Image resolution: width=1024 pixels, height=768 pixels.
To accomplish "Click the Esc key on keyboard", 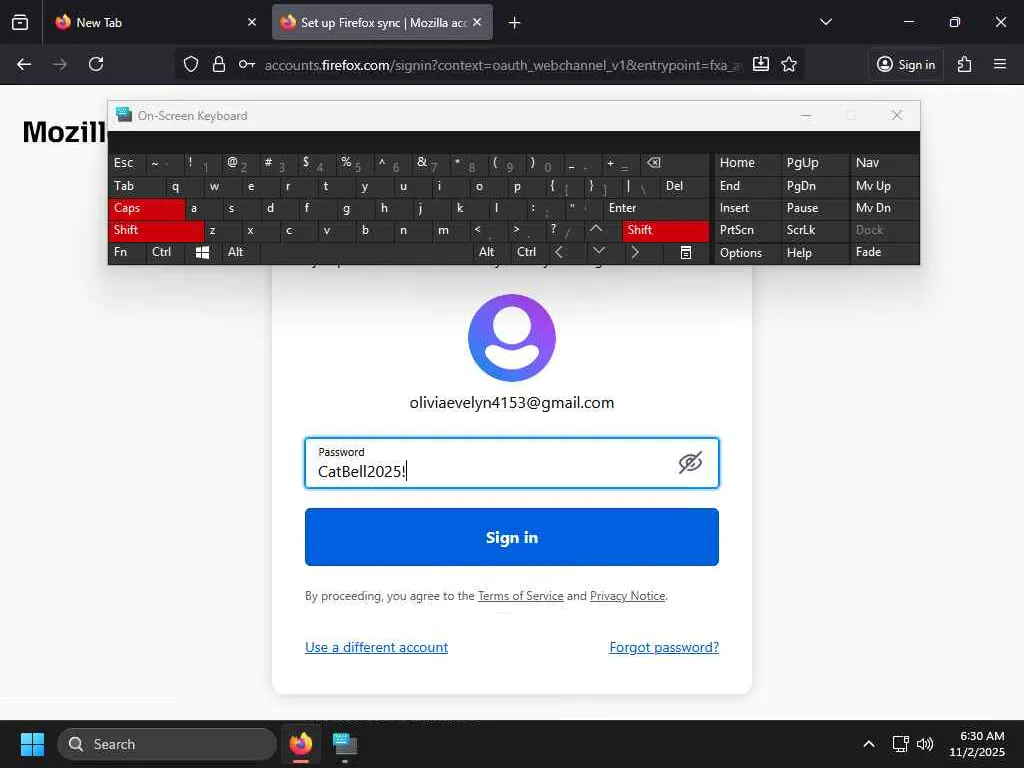I will [x=127, y=163].
